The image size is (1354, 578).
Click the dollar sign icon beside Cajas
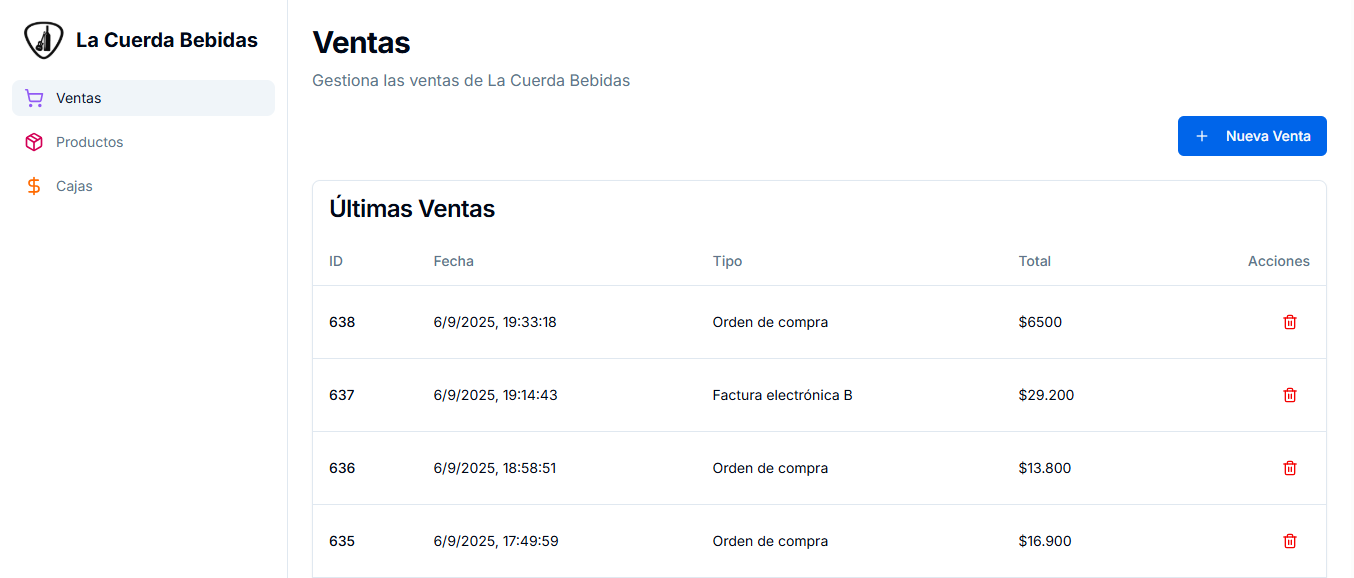tap(34, 185)
